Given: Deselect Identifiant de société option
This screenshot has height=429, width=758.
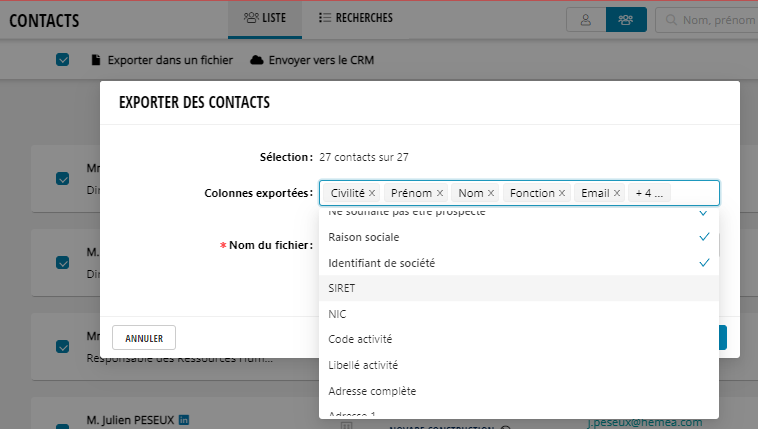Looking at the screenshot, I should pos(519,263).
